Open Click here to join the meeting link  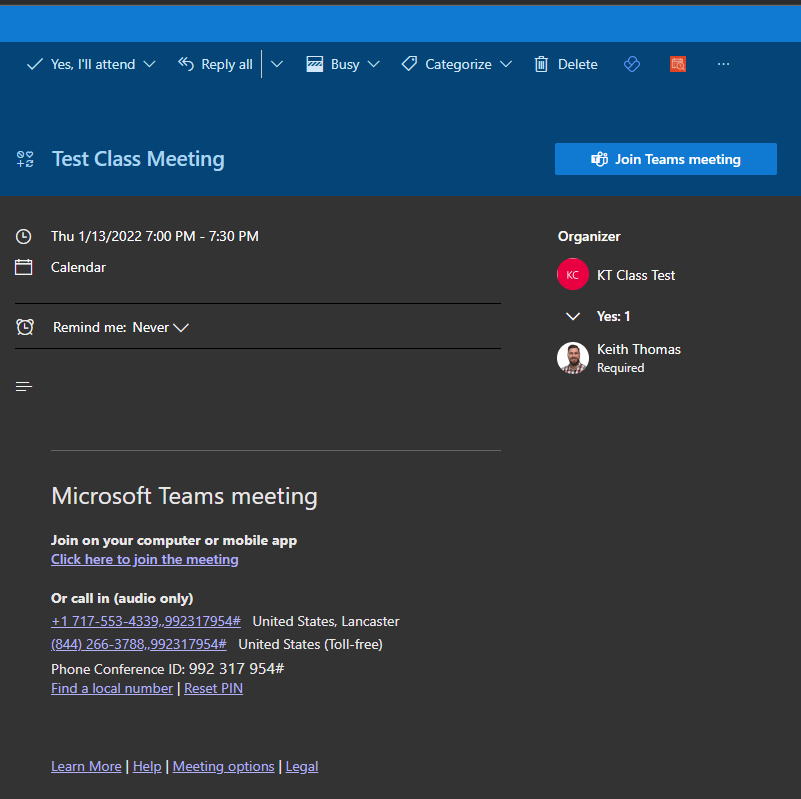(x=145, y=559)
